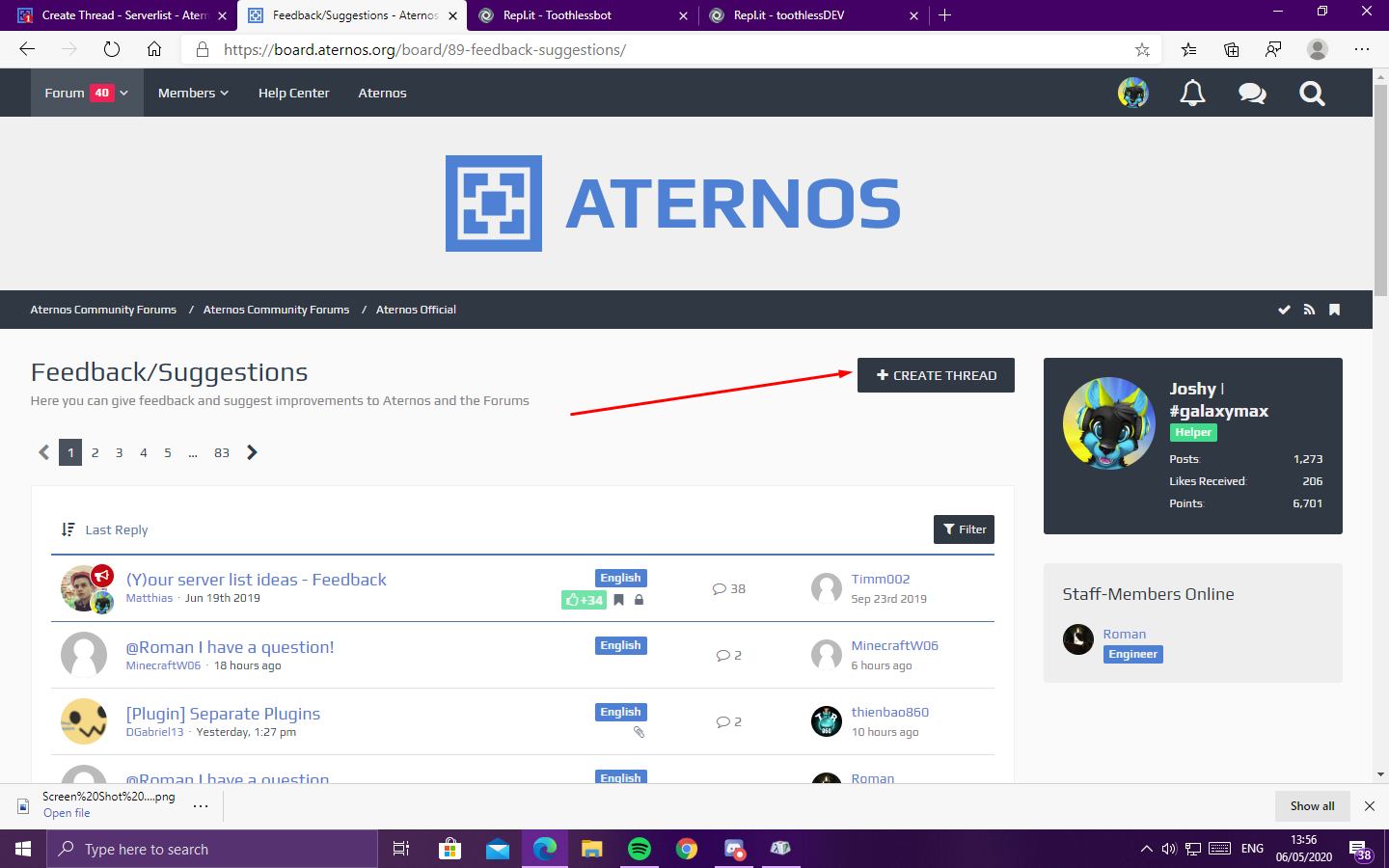Open Timm002 last poster profile link
This screenshot has width=1389, height=868.
coord(881,579)
